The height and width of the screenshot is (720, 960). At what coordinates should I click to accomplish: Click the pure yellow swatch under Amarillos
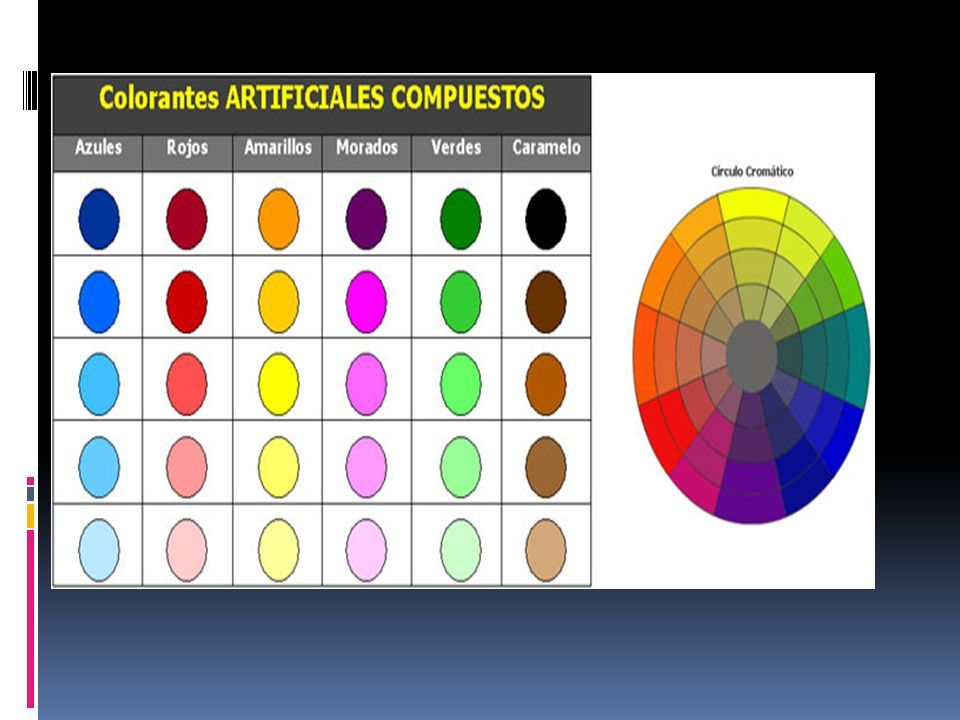[279, 384]
